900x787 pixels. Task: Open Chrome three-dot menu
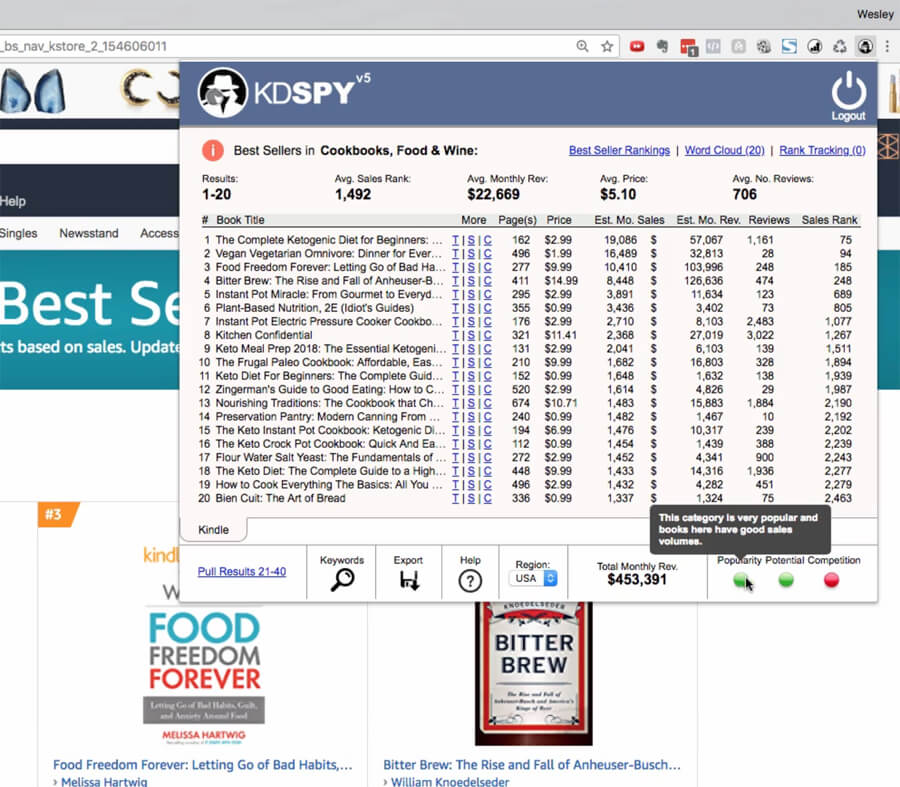click(887, 46)
